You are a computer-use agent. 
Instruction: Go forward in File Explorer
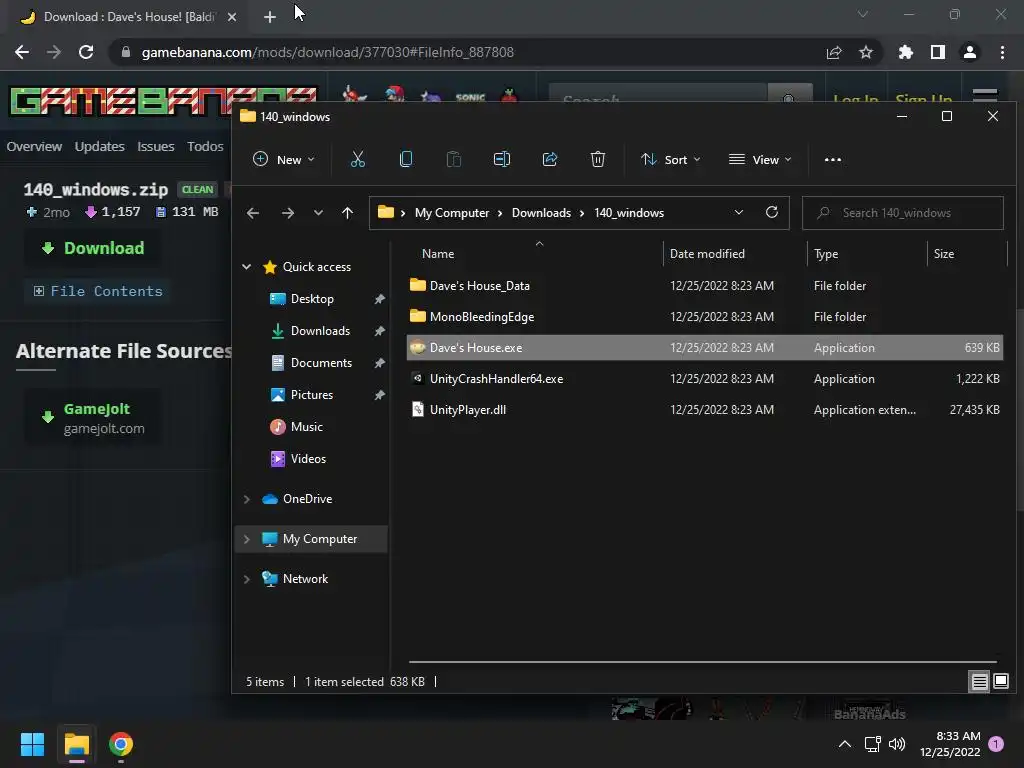[287, 213]
